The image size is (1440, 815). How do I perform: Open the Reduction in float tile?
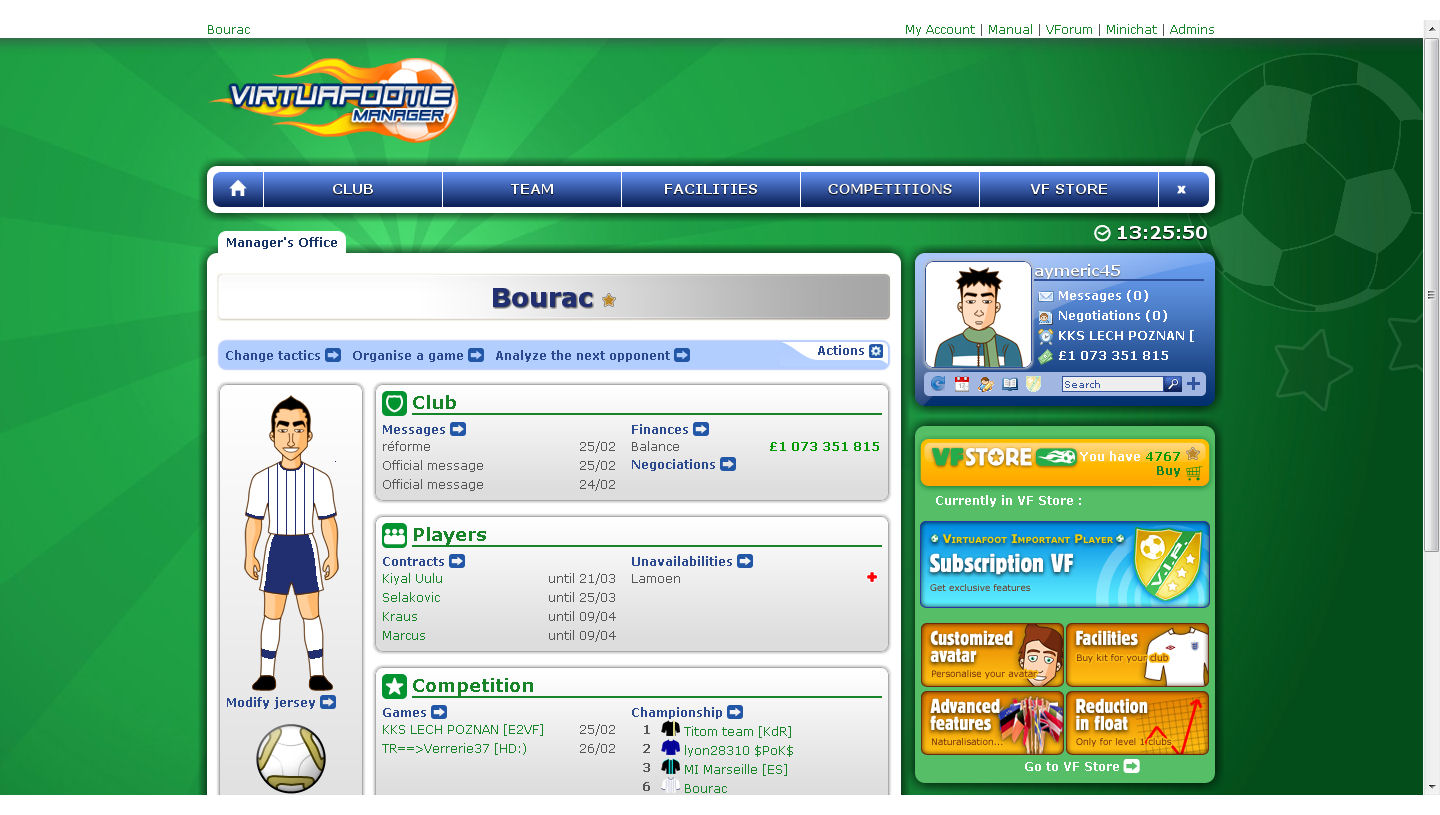click(x=1138, y=723)
